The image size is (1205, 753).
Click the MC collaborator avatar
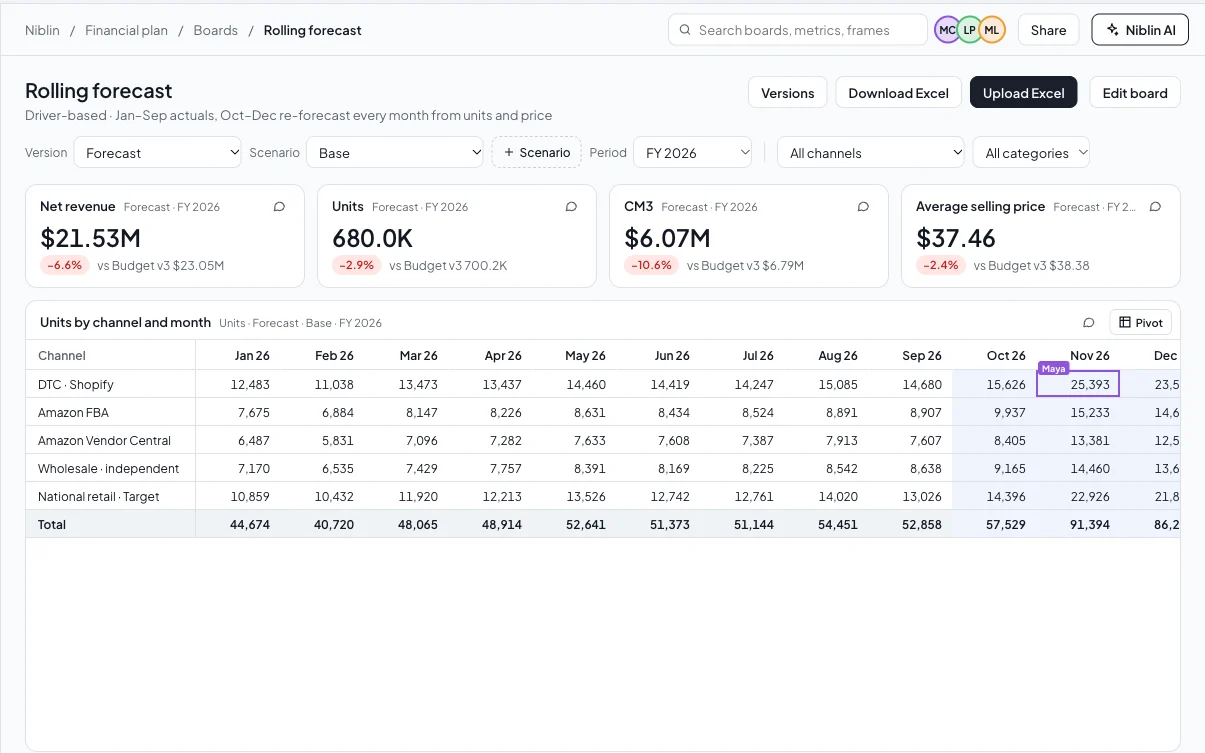click(x=947, y=30)
